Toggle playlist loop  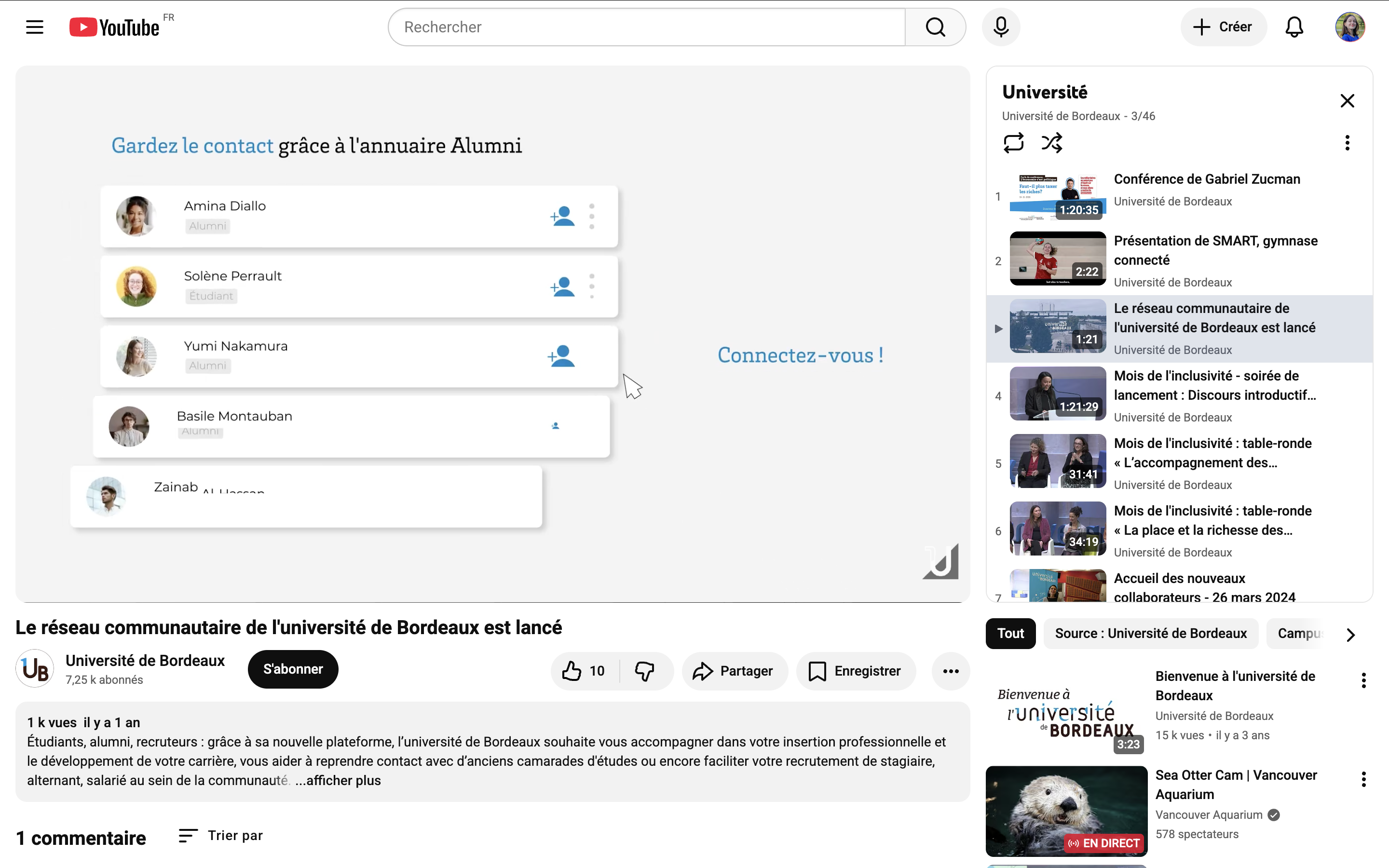click(1014, 142)
